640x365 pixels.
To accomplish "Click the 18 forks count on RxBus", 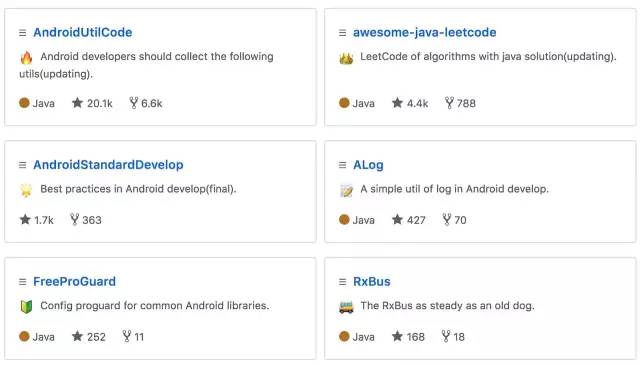I will [459, 337].
